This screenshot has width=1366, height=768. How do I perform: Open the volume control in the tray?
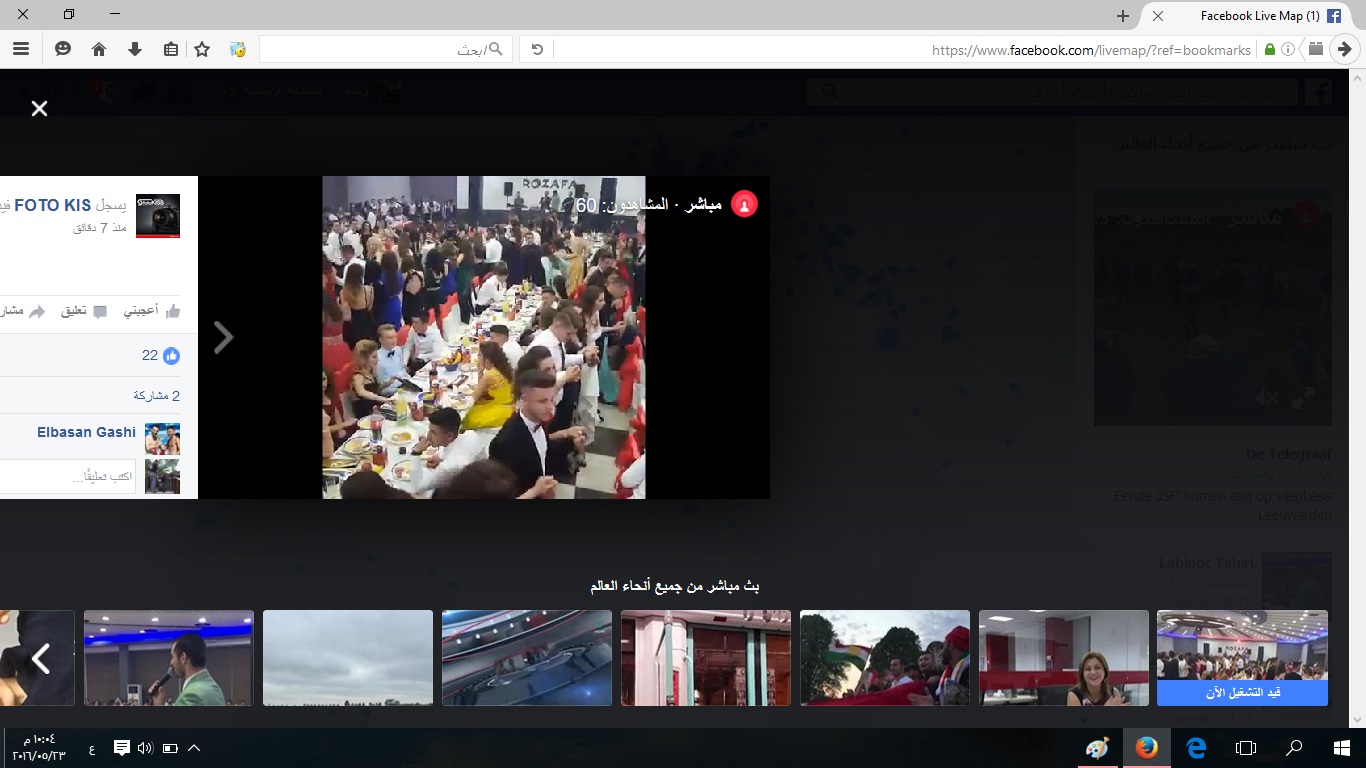(145, 748)
